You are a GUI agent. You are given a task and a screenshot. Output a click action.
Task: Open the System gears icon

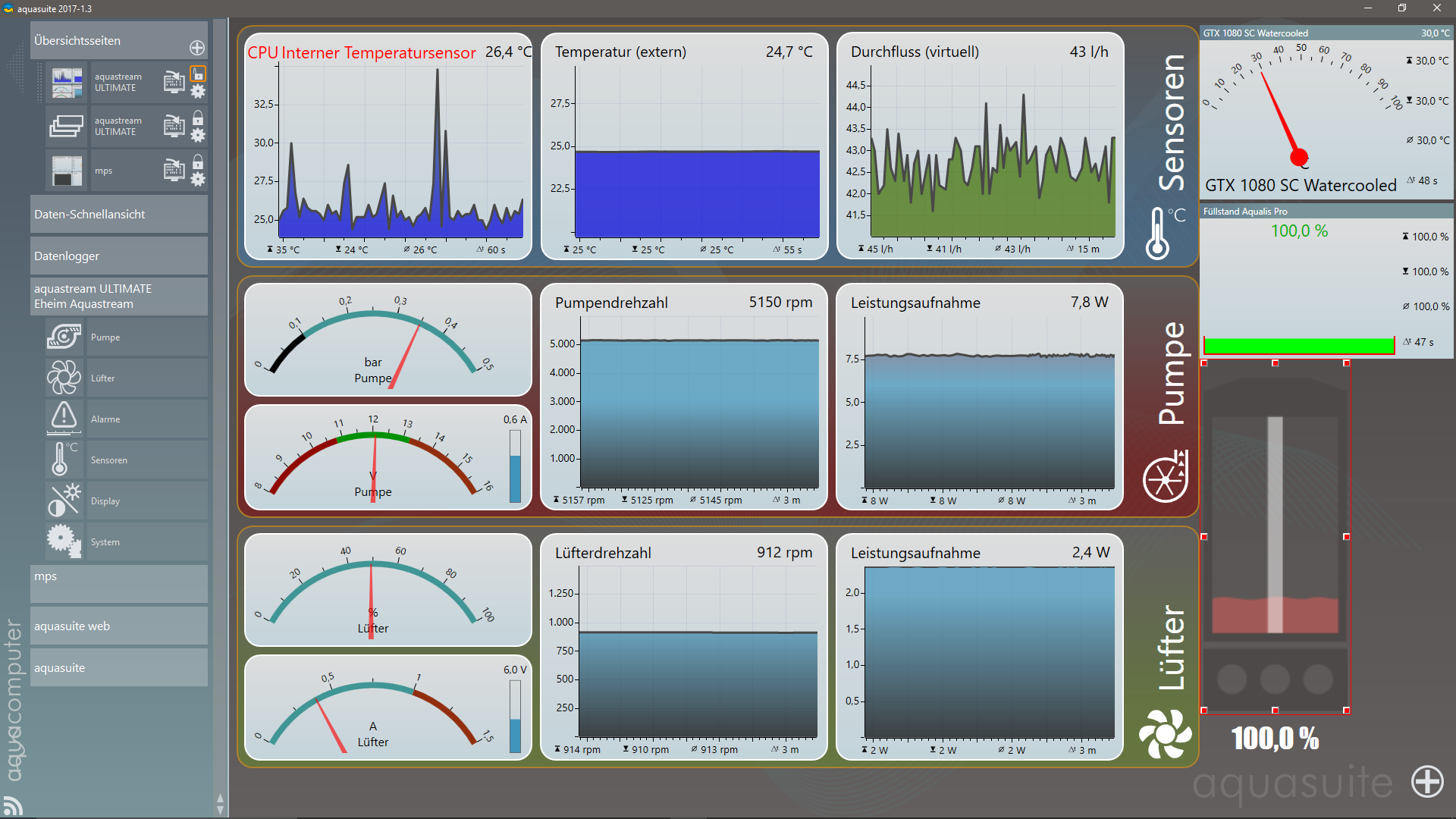pyautogui.click(x=64, y=541)
